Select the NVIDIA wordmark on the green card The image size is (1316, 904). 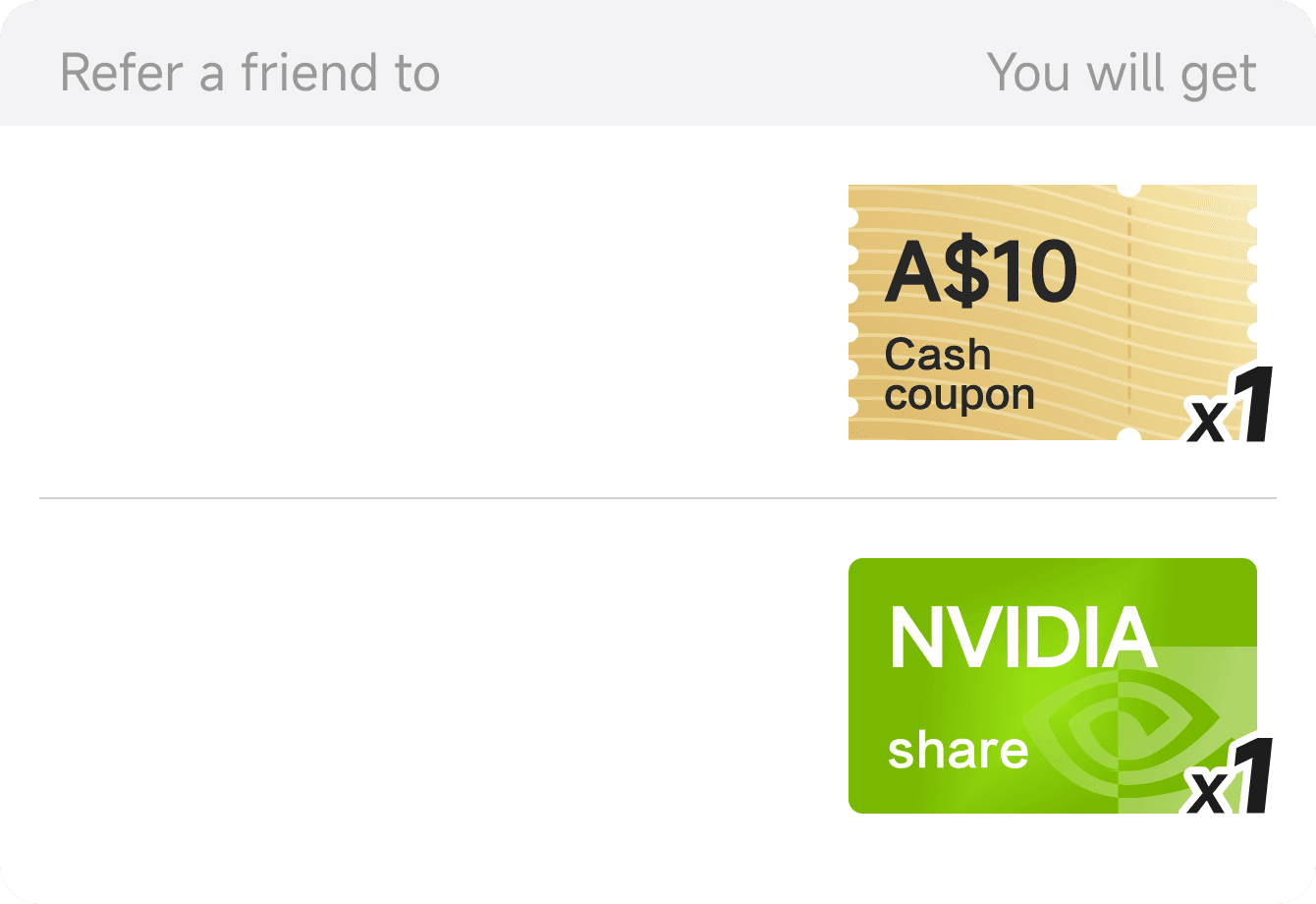pos(1022,639)
